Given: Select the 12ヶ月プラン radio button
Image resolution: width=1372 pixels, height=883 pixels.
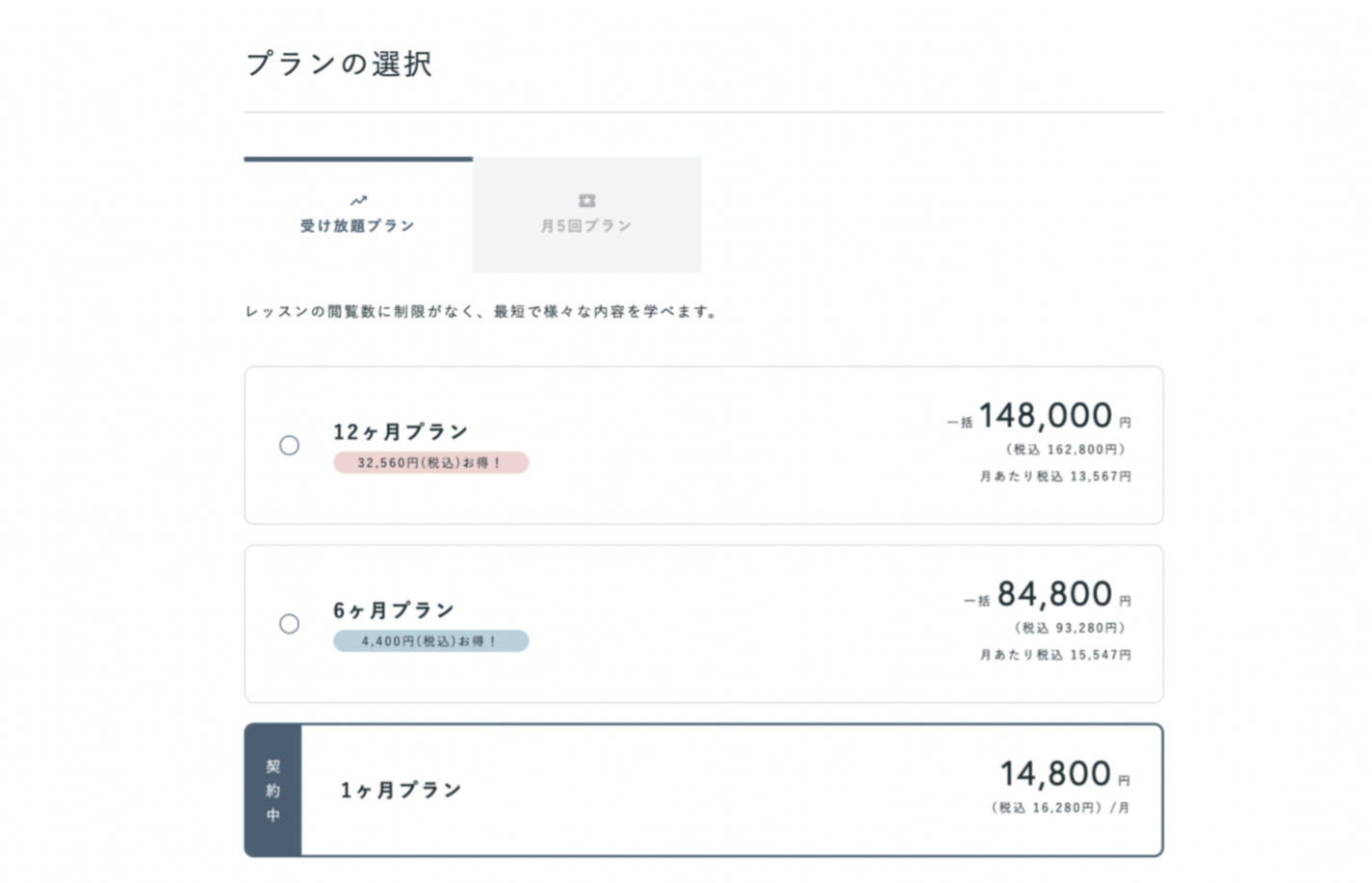Looking at the screenshot, I should click(x=289, y=445).
